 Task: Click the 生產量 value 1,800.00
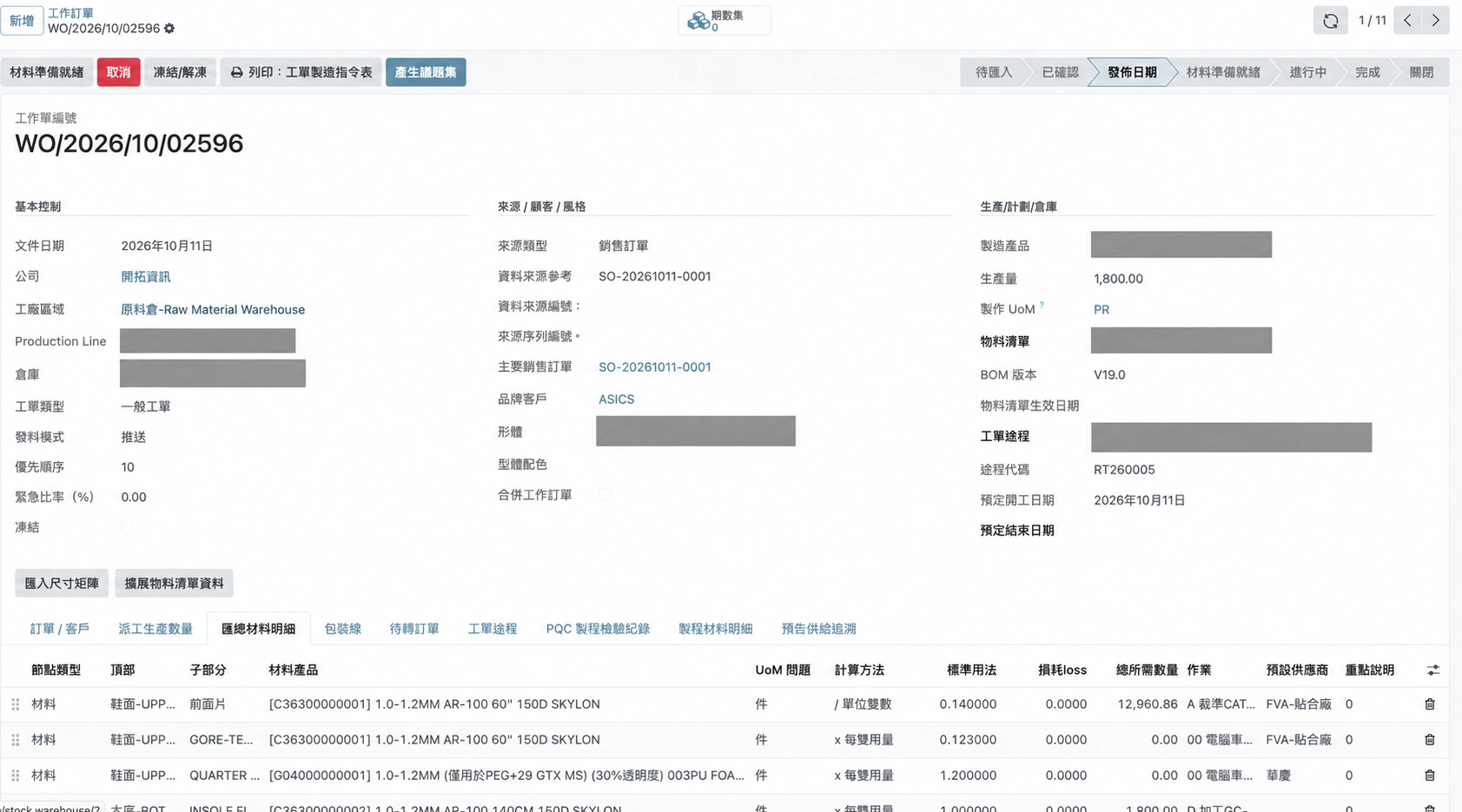(x=1118, y=279)
